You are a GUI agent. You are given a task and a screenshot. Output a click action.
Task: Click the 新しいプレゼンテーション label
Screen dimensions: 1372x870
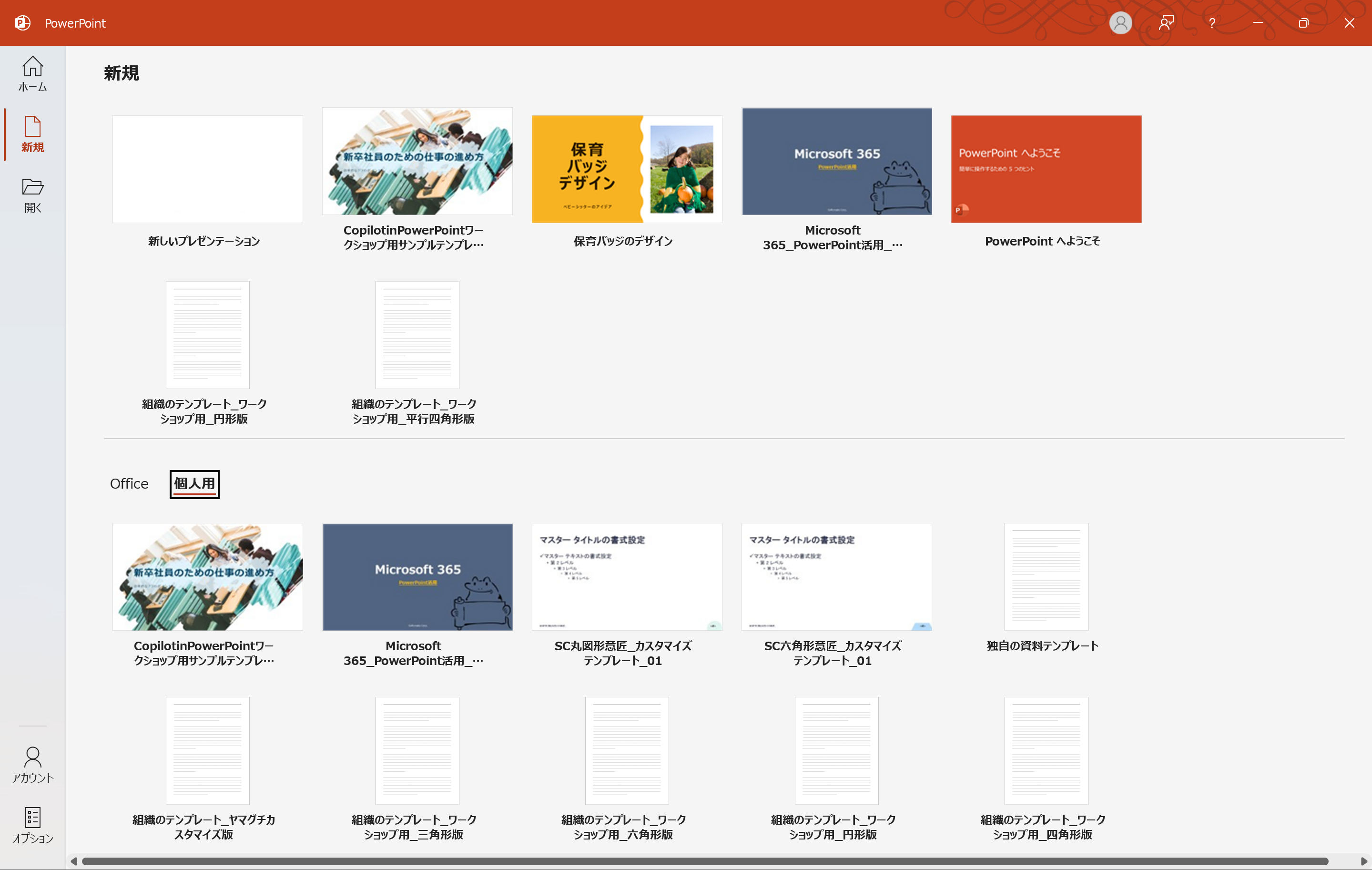click(203, 241)
